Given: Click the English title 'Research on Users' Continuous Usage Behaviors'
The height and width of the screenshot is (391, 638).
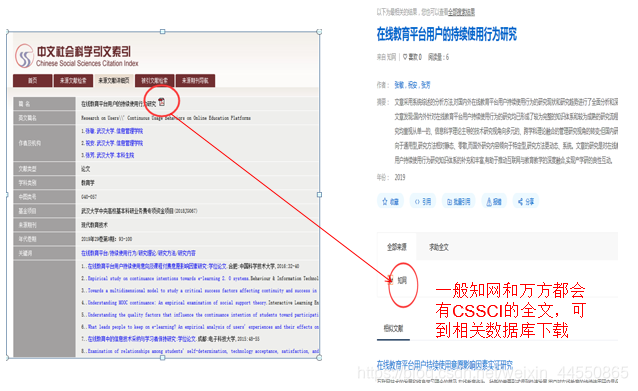Looking at the screenshot, I should tap(166, 118).
